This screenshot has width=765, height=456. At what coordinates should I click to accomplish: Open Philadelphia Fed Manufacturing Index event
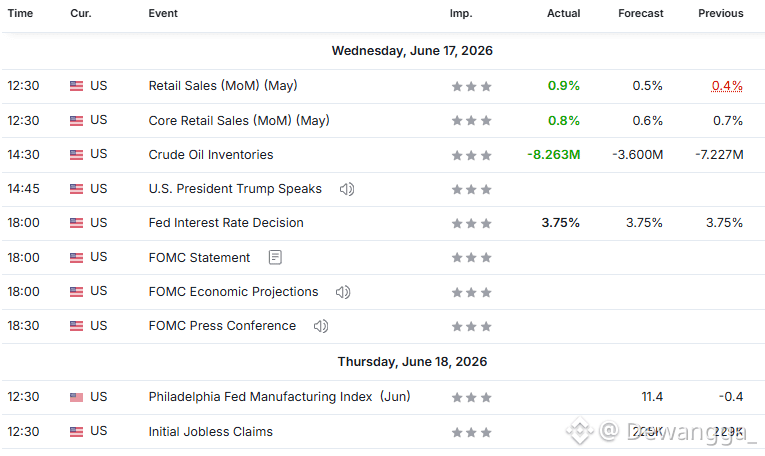[x=280, y=397]
